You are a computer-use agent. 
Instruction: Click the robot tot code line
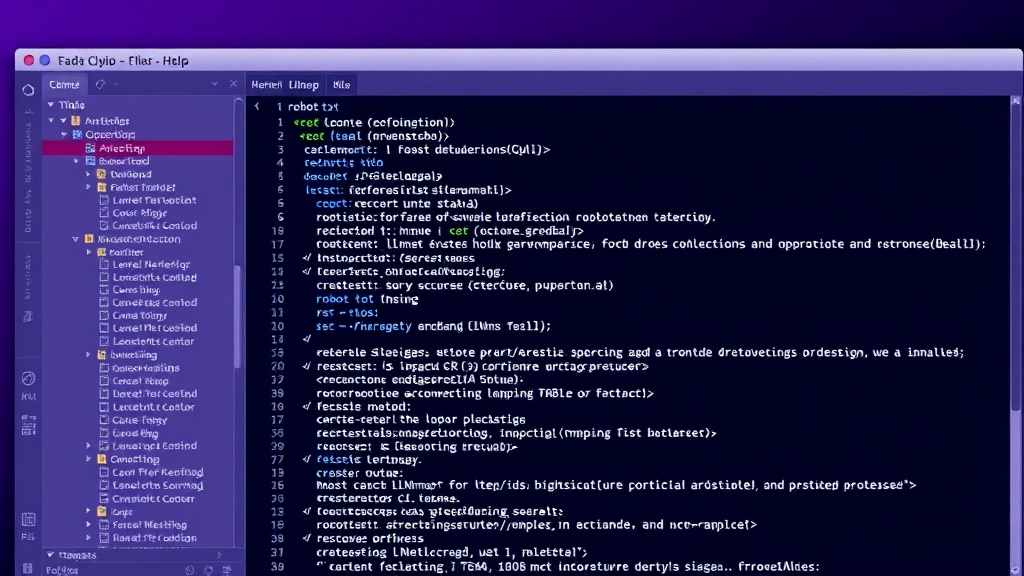click(367, 299)
